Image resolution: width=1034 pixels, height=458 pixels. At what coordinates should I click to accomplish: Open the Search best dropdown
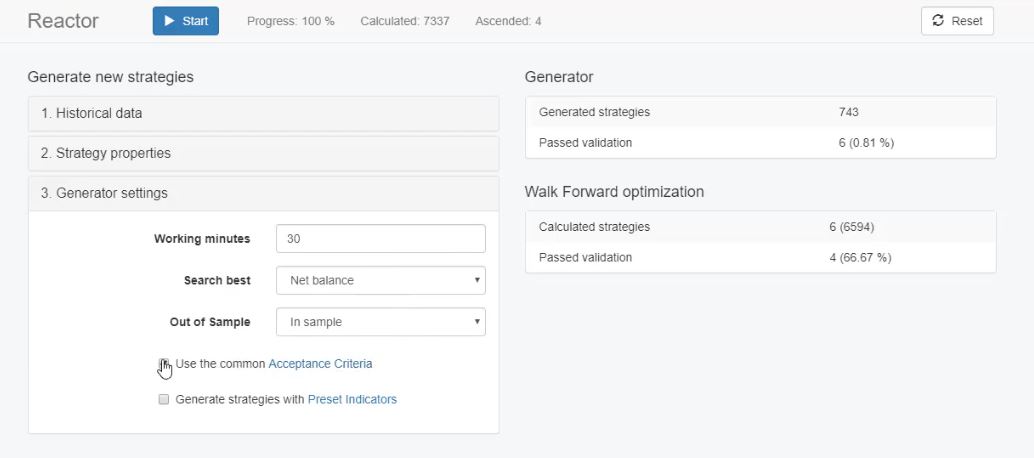tap(380, 281)
